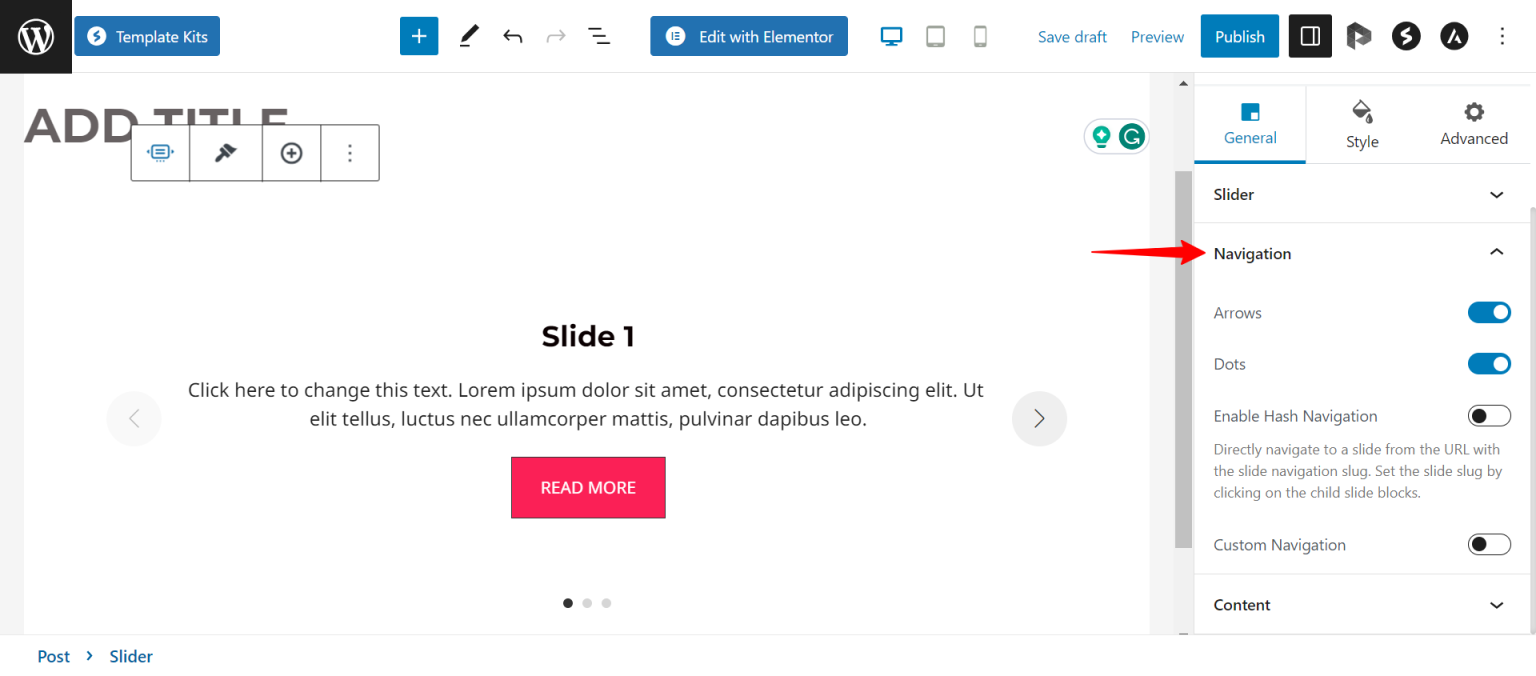Open the block inserter
The image size is (1536, 676).
(419, 36)
